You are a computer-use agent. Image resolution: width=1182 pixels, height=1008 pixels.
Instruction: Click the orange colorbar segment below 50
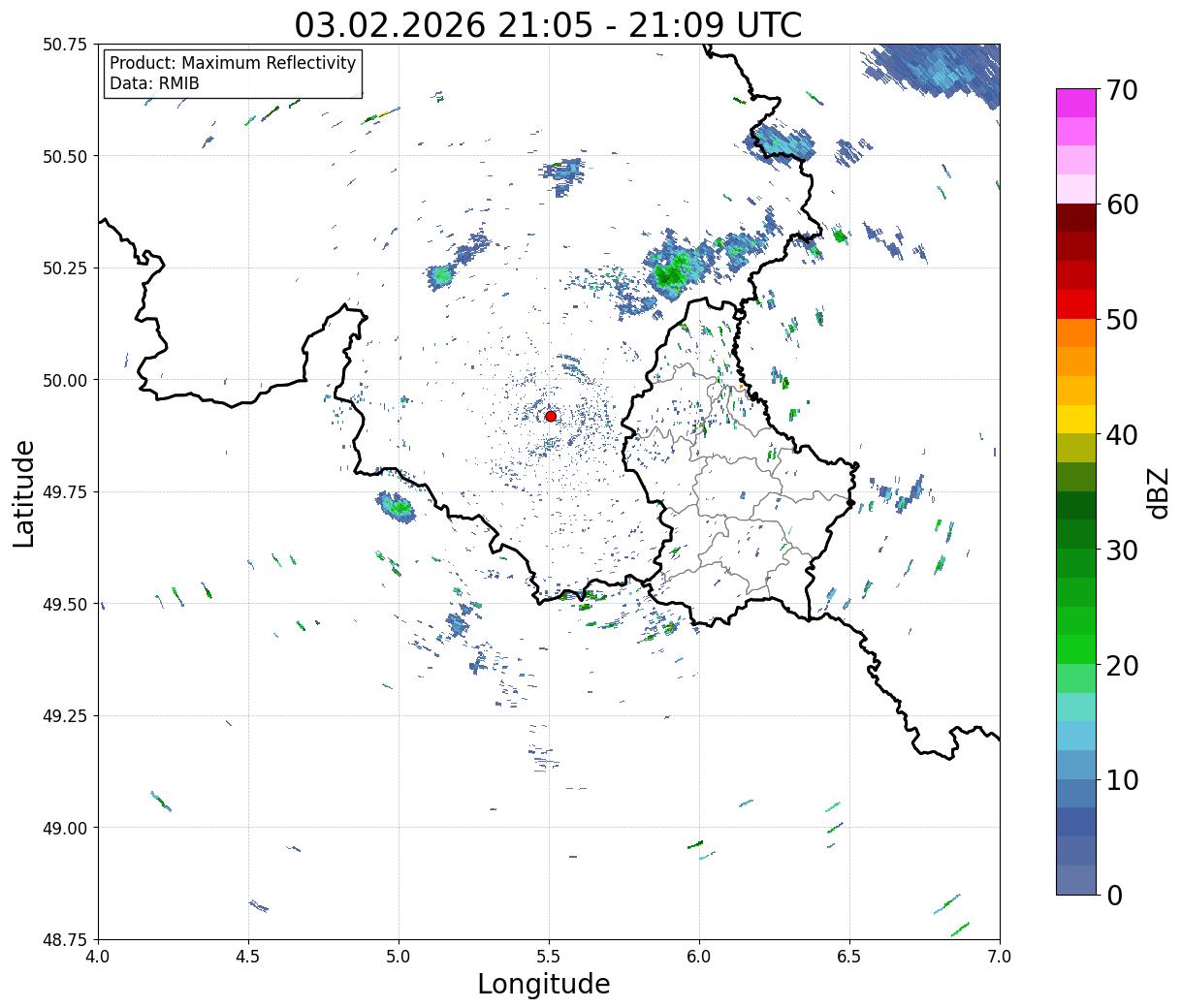tap(1076, 332)
